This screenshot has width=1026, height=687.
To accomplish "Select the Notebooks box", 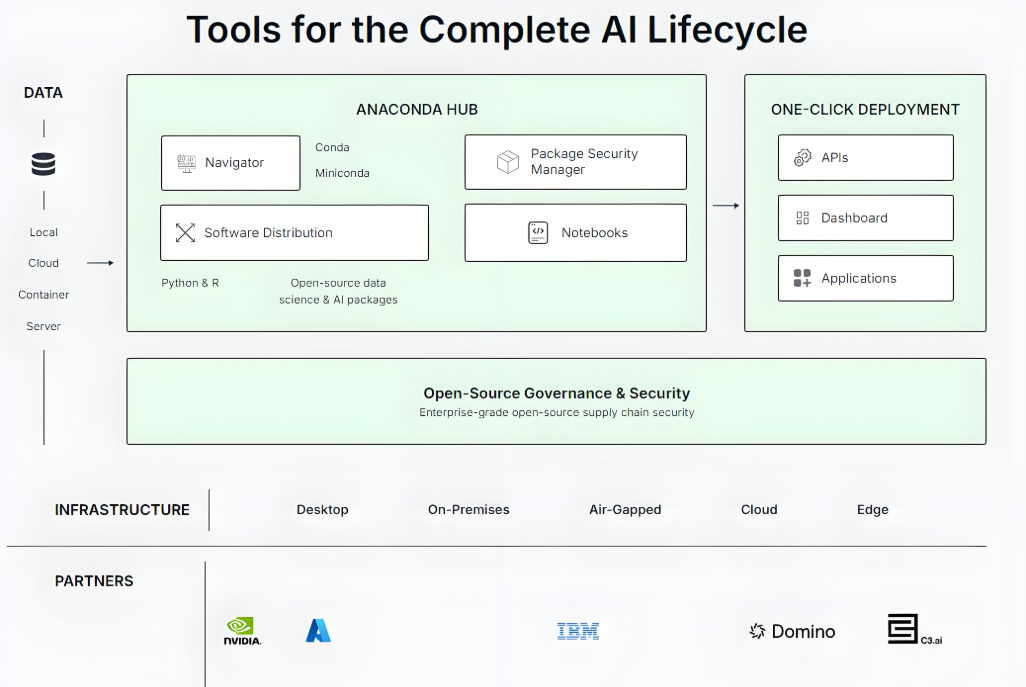I will [576, 233].
